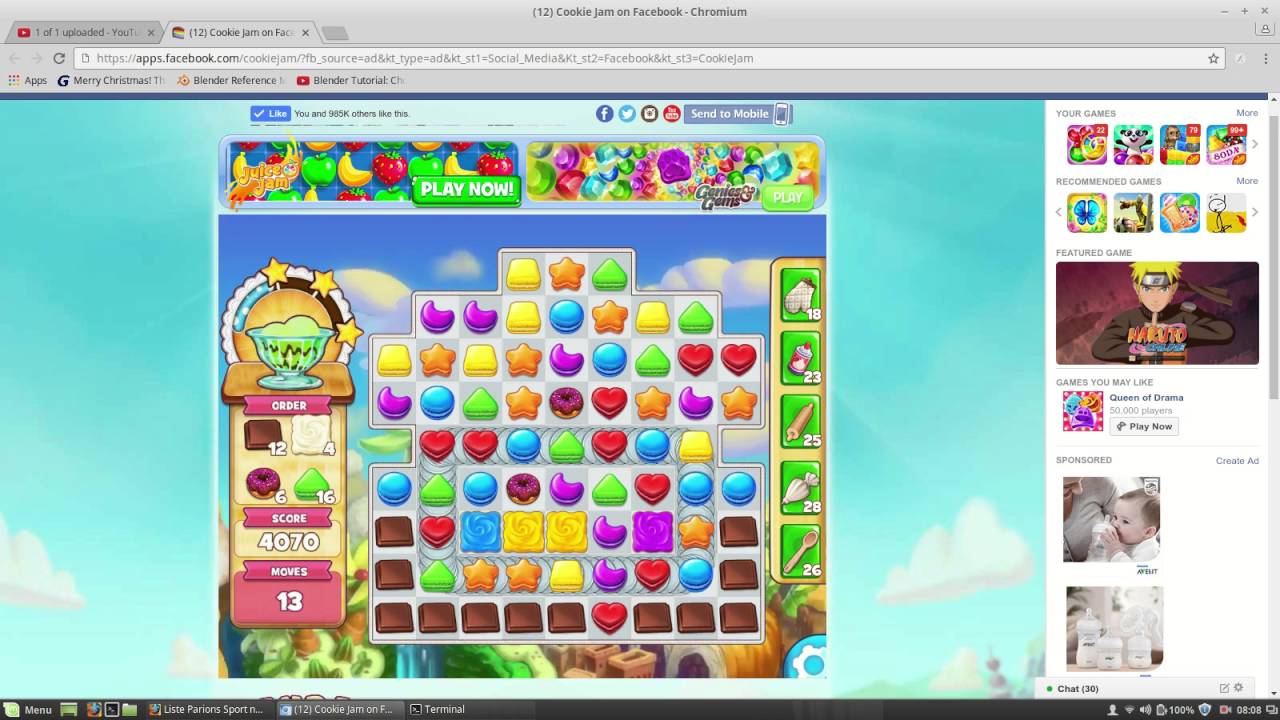
Task: Open the warrior-themed recommended game
Action: 1133,213
